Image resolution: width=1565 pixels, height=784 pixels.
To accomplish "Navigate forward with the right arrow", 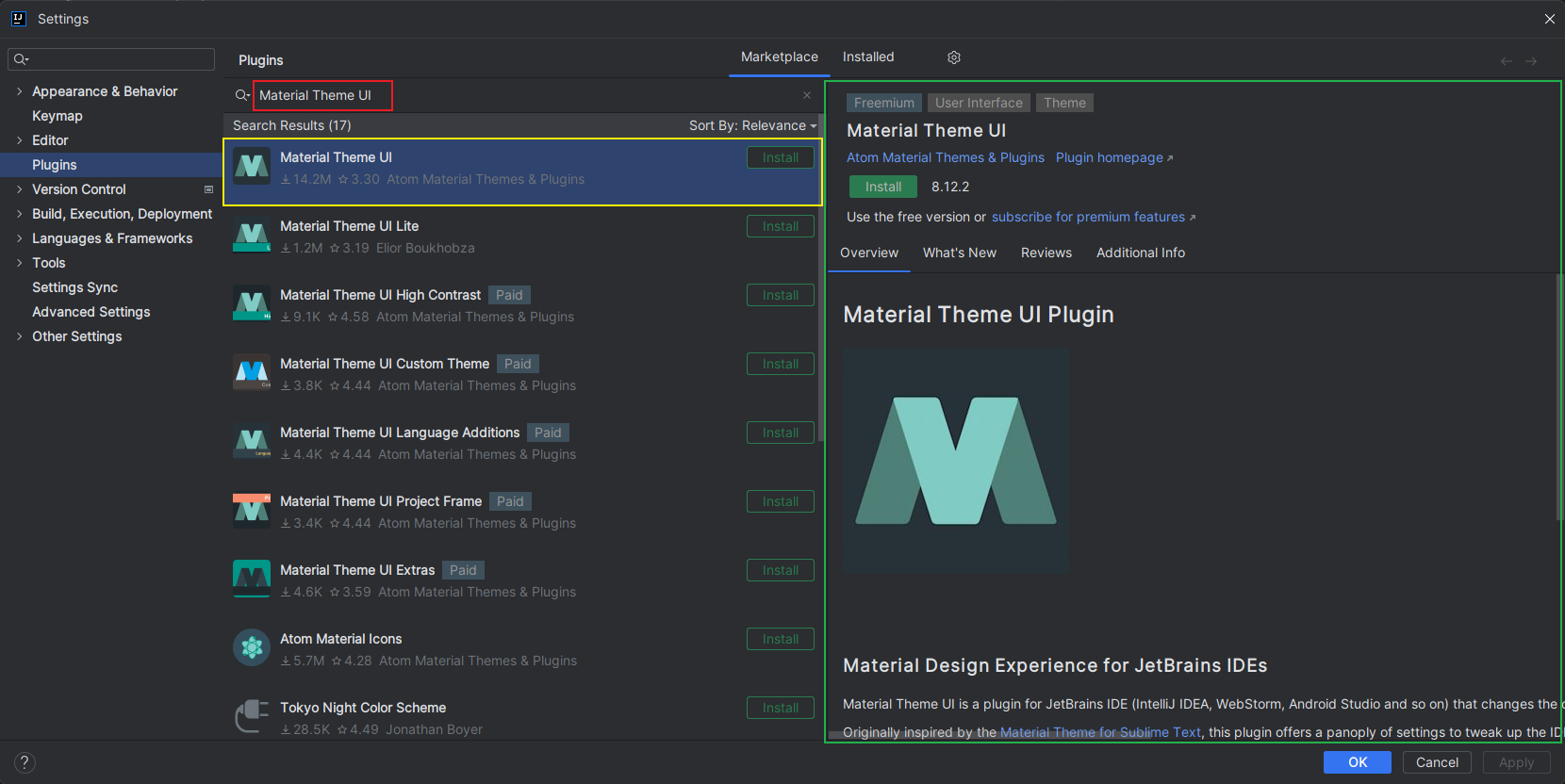I will pos(1531,61).
